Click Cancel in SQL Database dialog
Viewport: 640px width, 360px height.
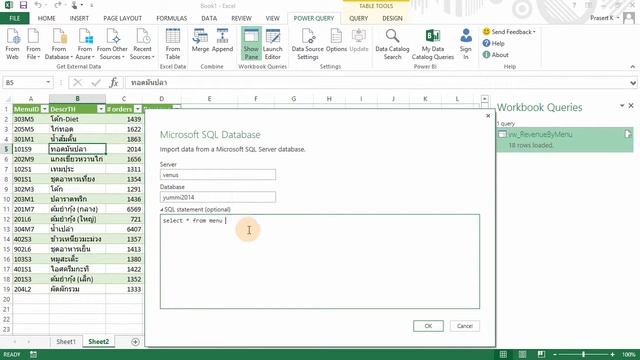click(464, 326)
